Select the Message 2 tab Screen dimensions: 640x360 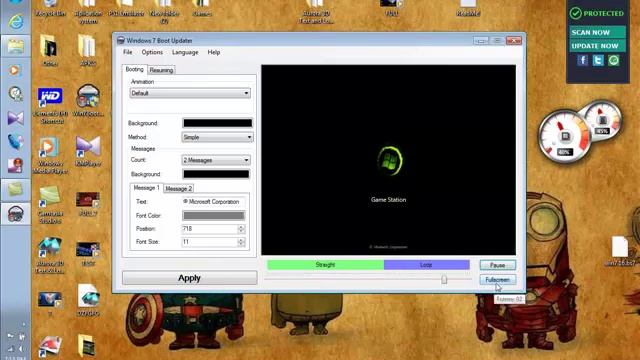(178, 189)
